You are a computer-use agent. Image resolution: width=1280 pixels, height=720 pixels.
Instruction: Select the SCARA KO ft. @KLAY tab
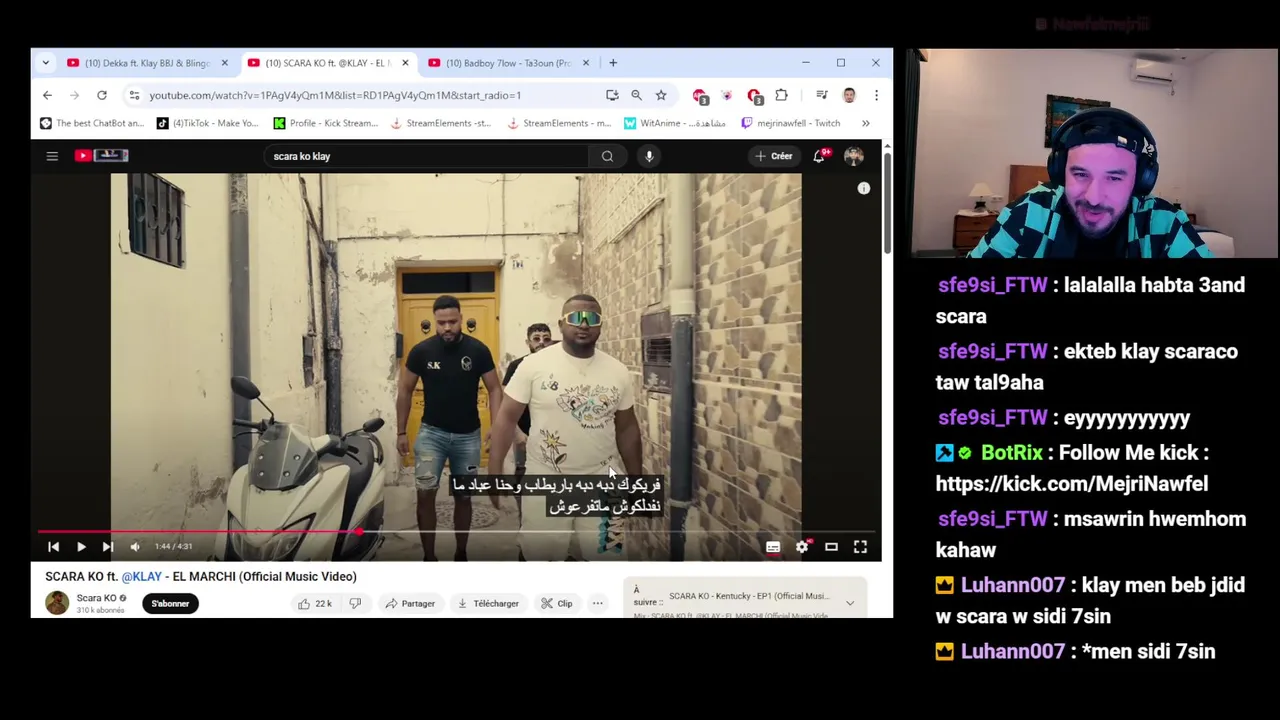327,63
